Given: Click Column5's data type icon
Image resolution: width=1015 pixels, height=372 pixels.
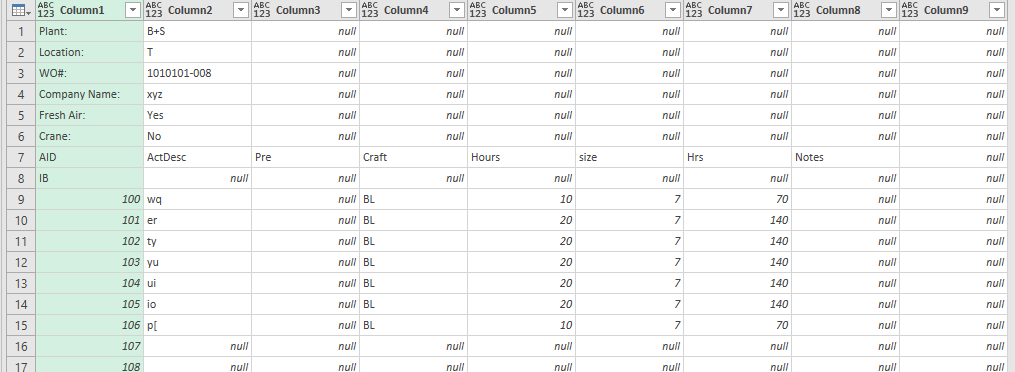Looking at the screenshot, I should pyautogui.click(x=478, y=10).
